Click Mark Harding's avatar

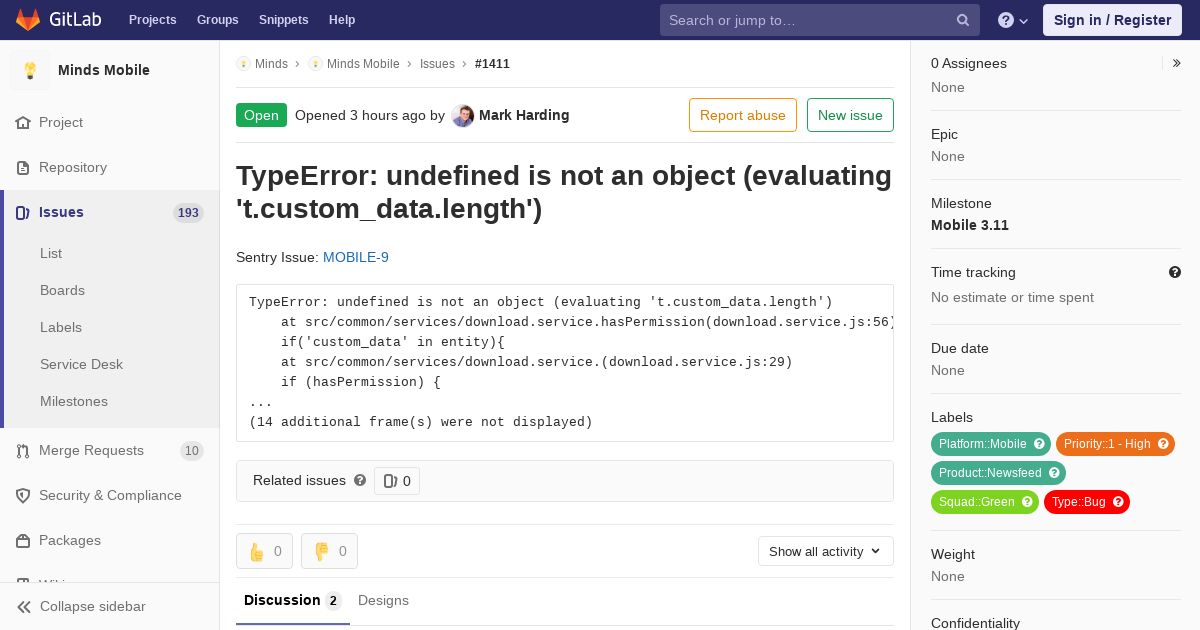coord(462,115)
